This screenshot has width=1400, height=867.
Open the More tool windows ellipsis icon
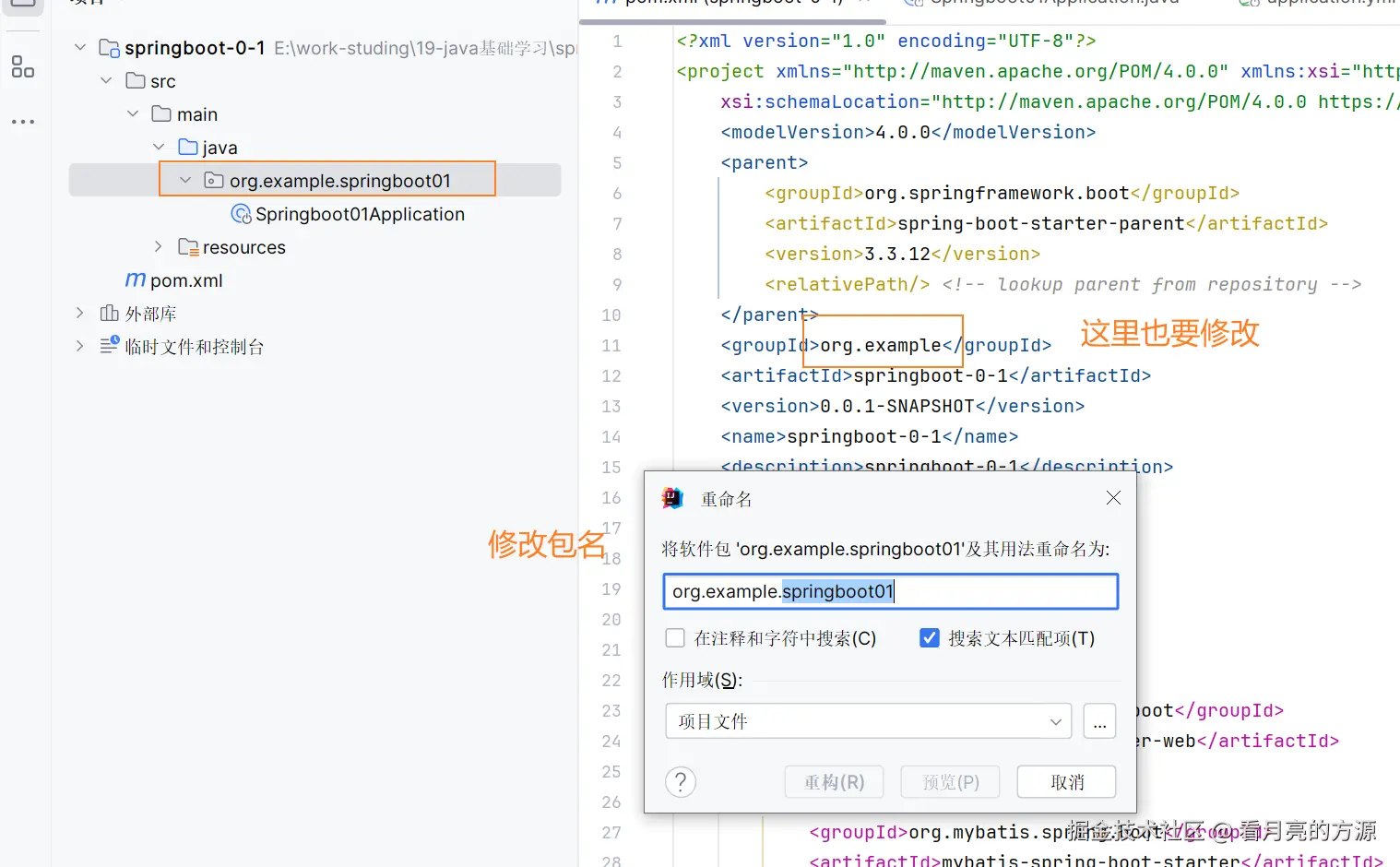pos(23,122)
